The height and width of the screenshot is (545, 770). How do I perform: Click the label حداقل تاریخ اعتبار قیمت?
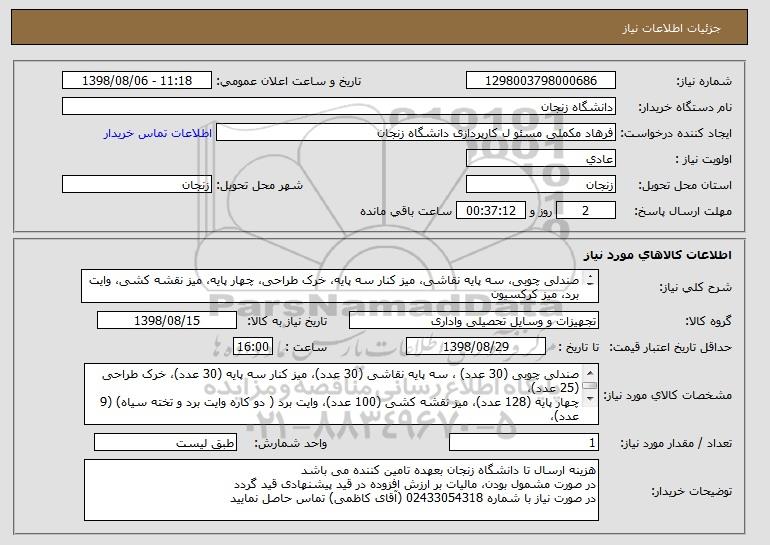coord(671,348)
